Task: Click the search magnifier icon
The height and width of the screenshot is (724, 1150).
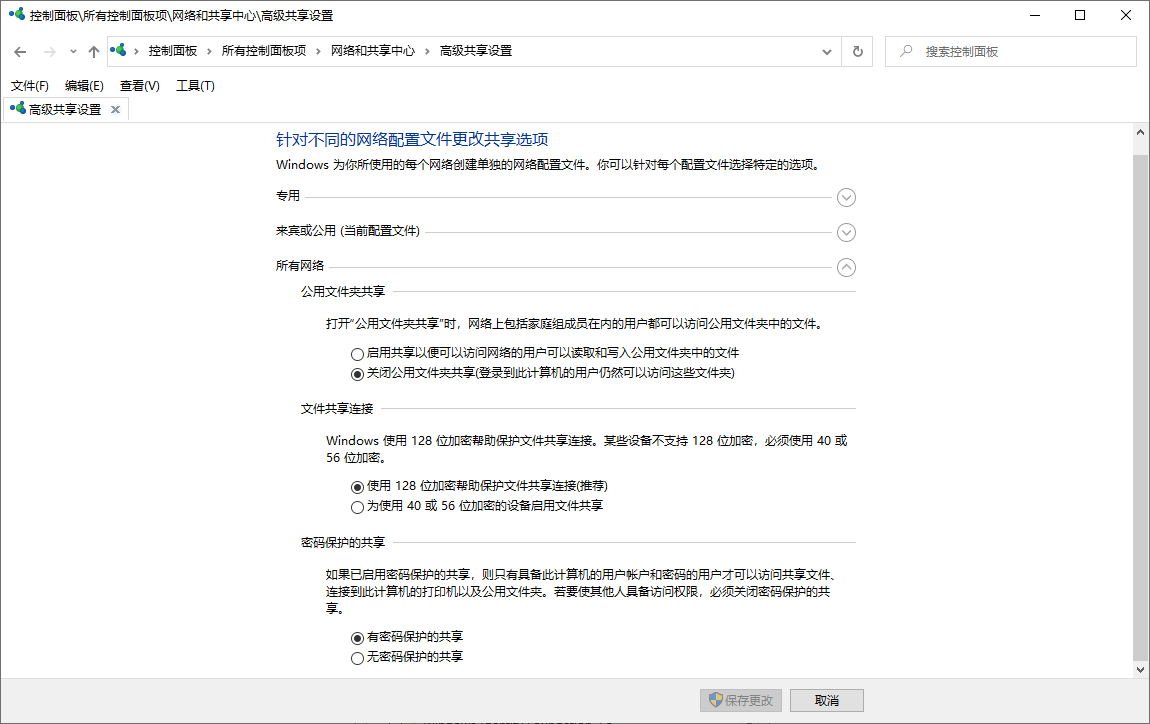Action: click(907, 51)
